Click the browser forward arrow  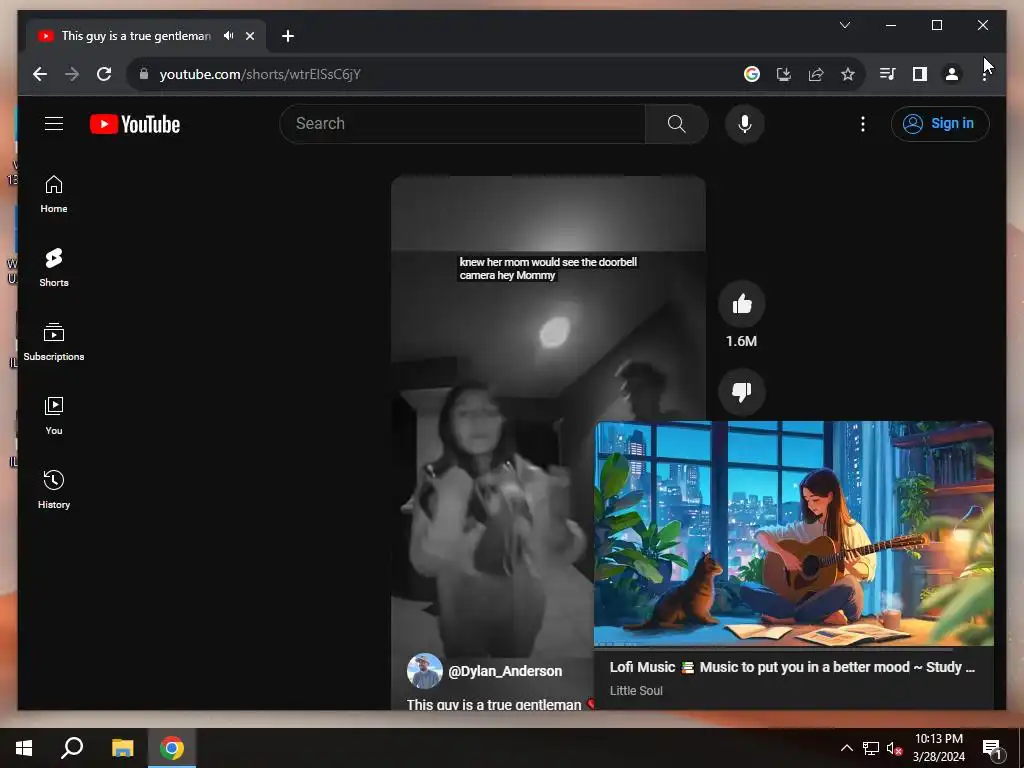tap(72, 74)
